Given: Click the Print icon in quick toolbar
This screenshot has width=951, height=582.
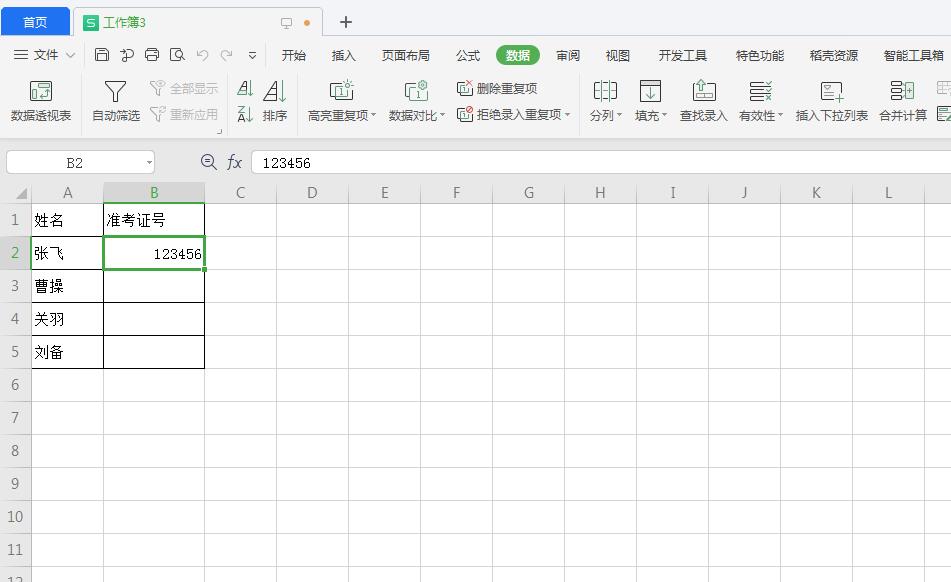Looking at the screenshot, I should point(152,55).
